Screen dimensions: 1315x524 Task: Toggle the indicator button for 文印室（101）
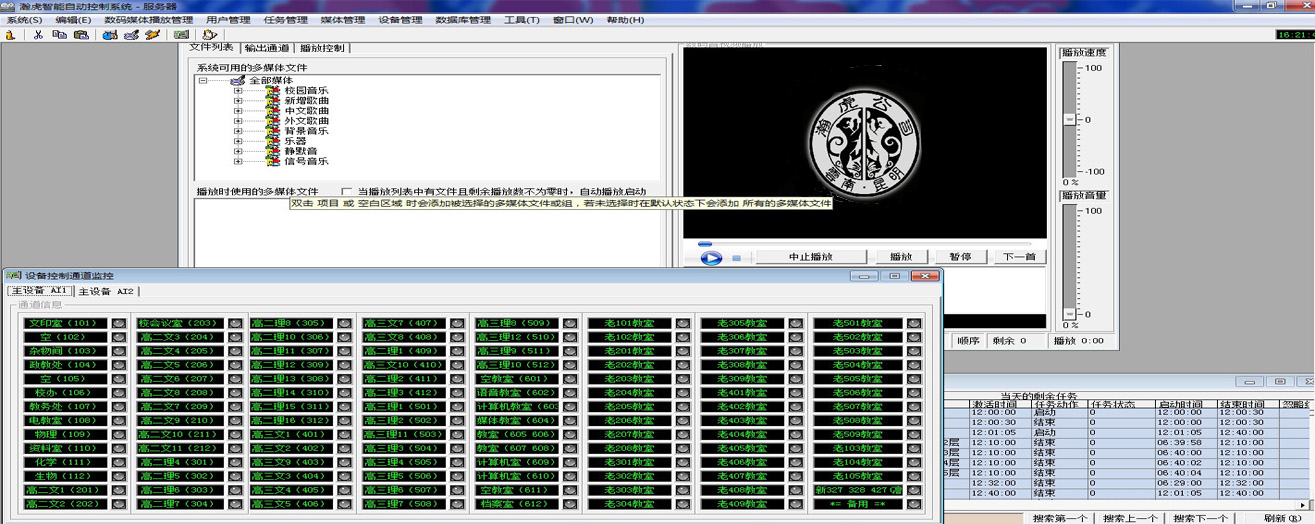[119, 324]
